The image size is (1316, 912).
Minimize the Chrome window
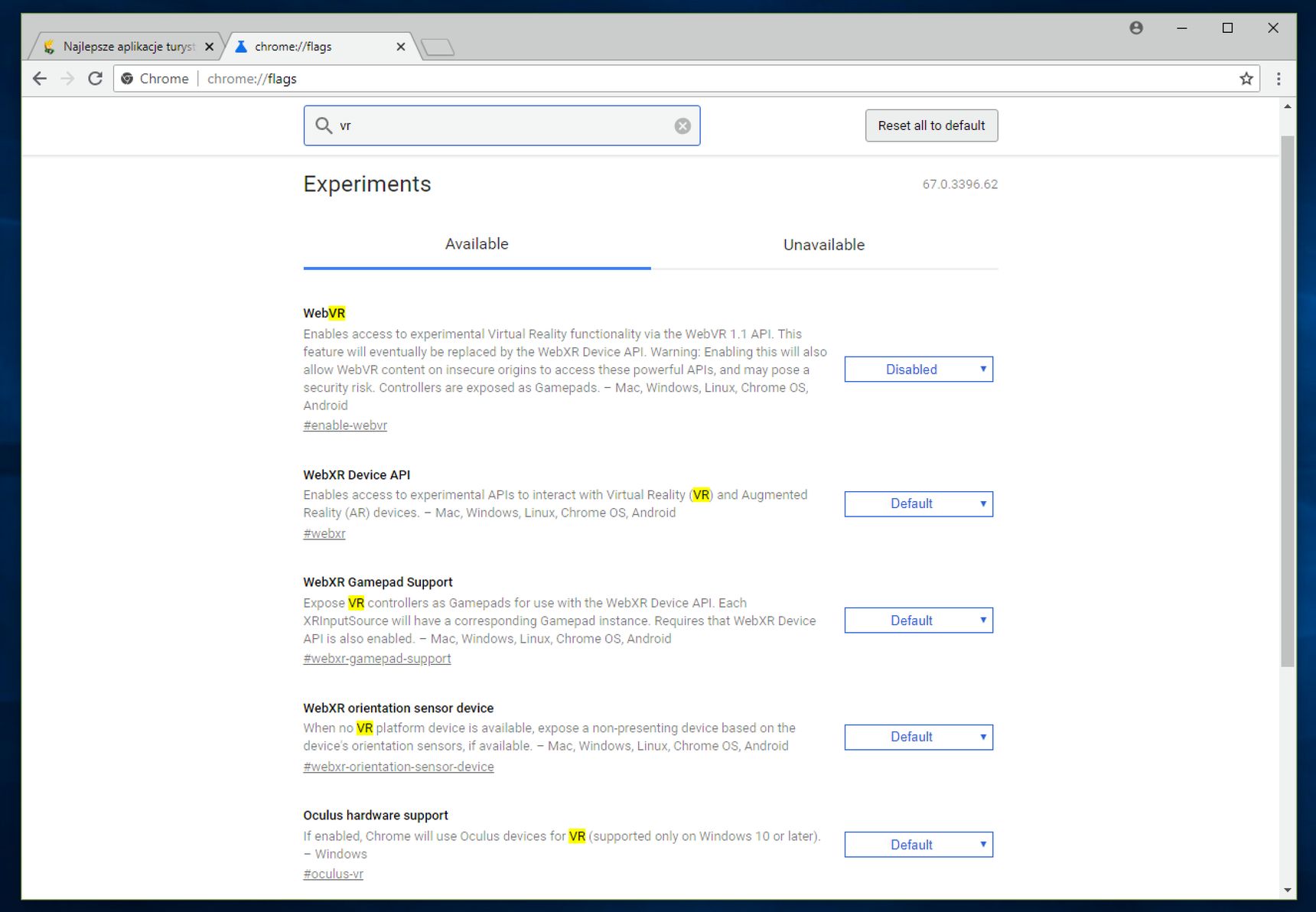[x=1182, y=28]
